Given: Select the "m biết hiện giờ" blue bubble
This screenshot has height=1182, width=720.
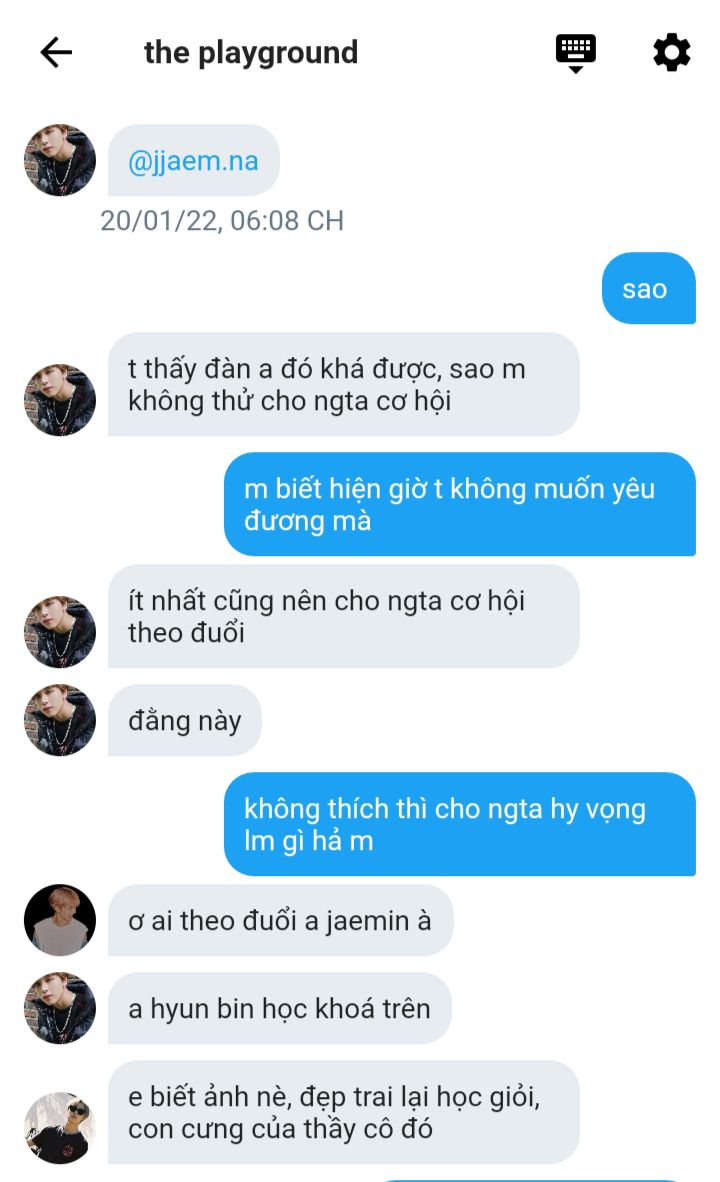Looking at the screenshot, I should pyautogui.click(x=460, y=504).
